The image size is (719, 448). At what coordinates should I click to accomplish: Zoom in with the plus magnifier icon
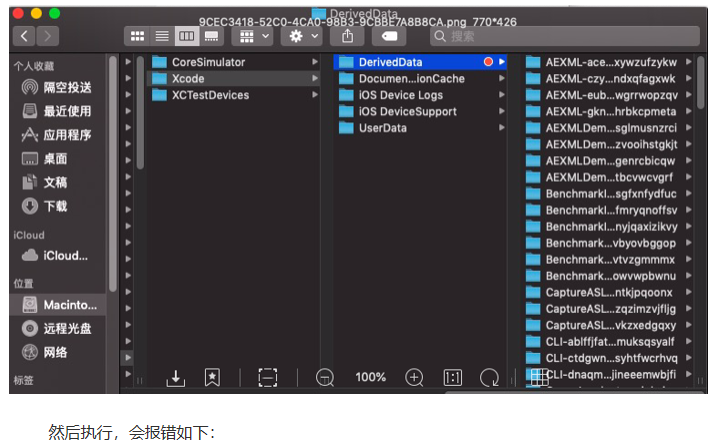pyautogui.click(x=415, y=378)
